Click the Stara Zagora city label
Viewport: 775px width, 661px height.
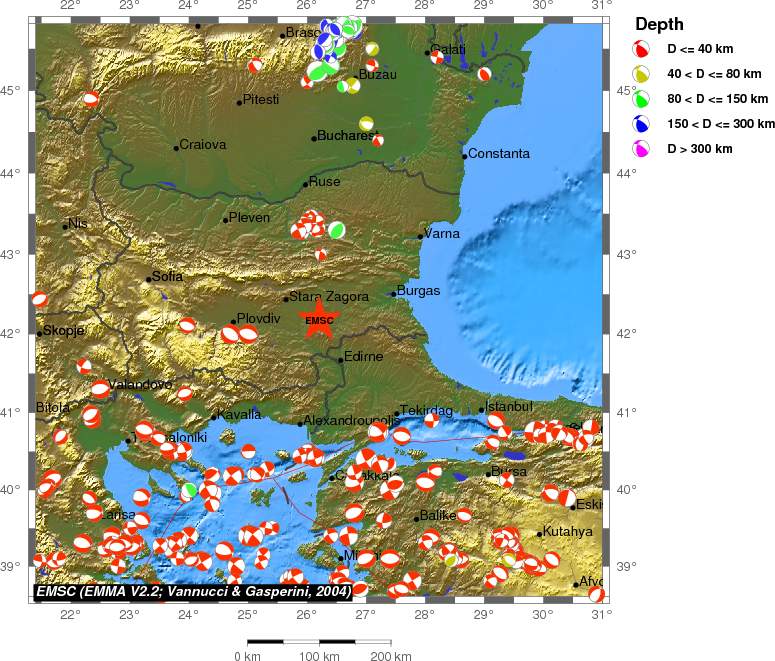coord(329,297)
